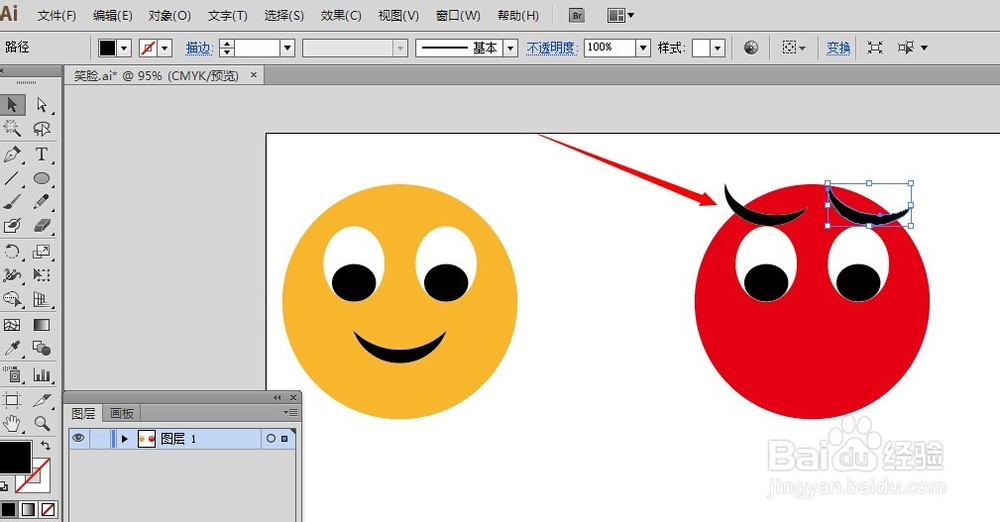Click the 描边 stroke link
The height and width of the screenshot is (522, 1000).
coord(198,48)
